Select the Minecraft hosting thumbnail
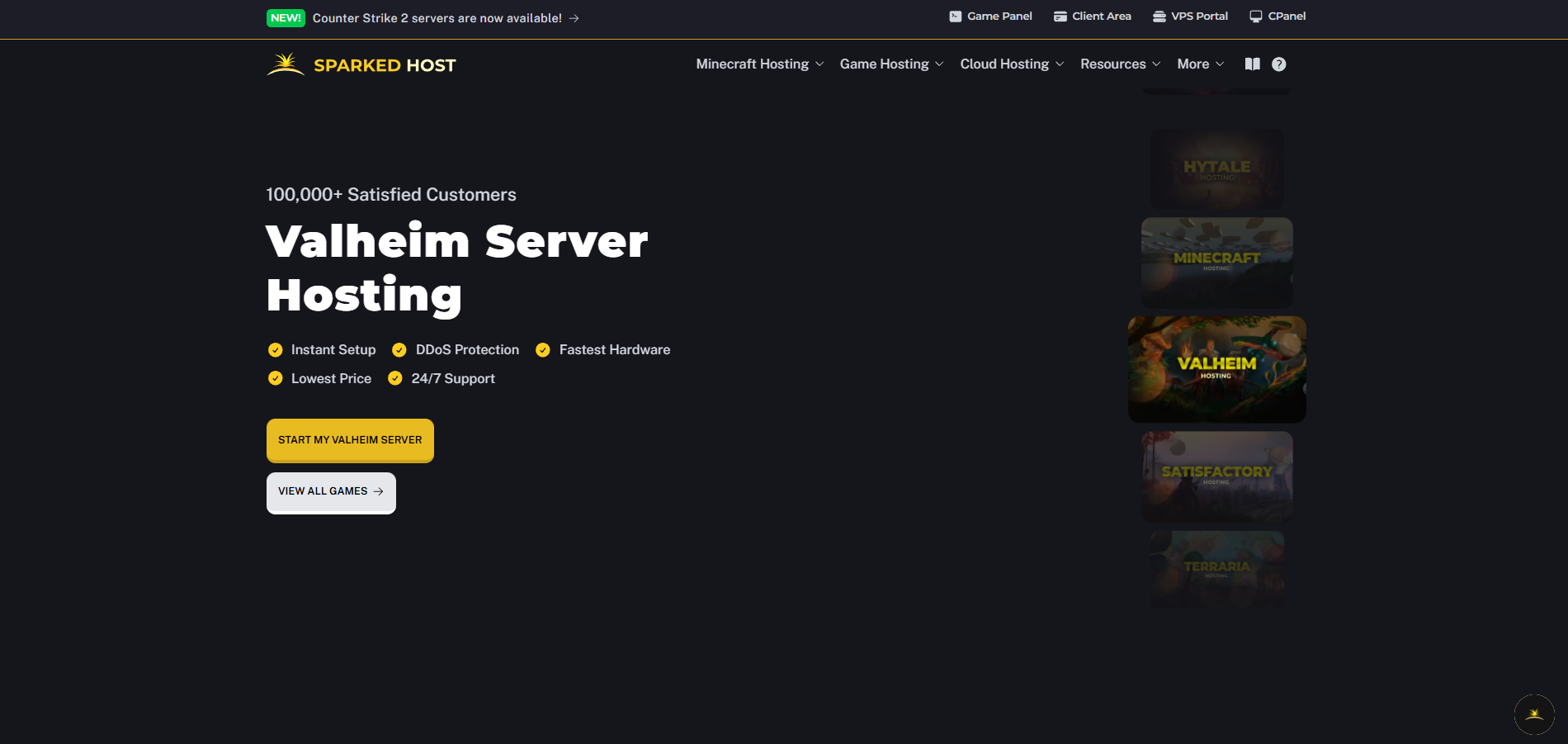The width and height of the screenshot is (1568, 744). 1217,263
